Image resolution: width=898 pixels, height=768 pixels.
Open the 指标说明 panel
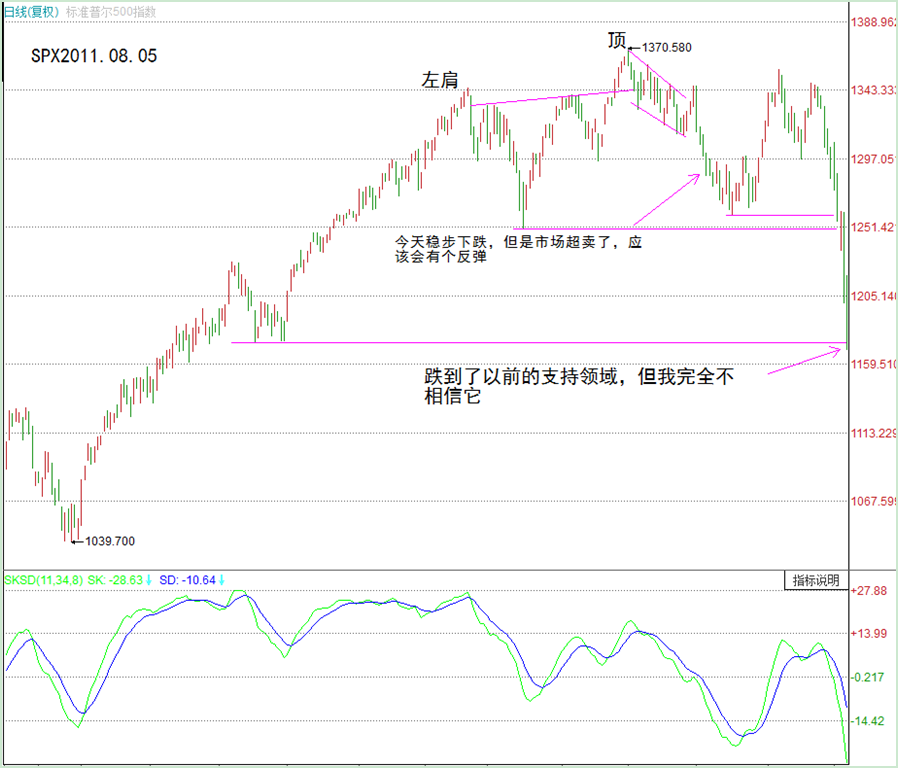pyautogui.click(x=815, y=580)
